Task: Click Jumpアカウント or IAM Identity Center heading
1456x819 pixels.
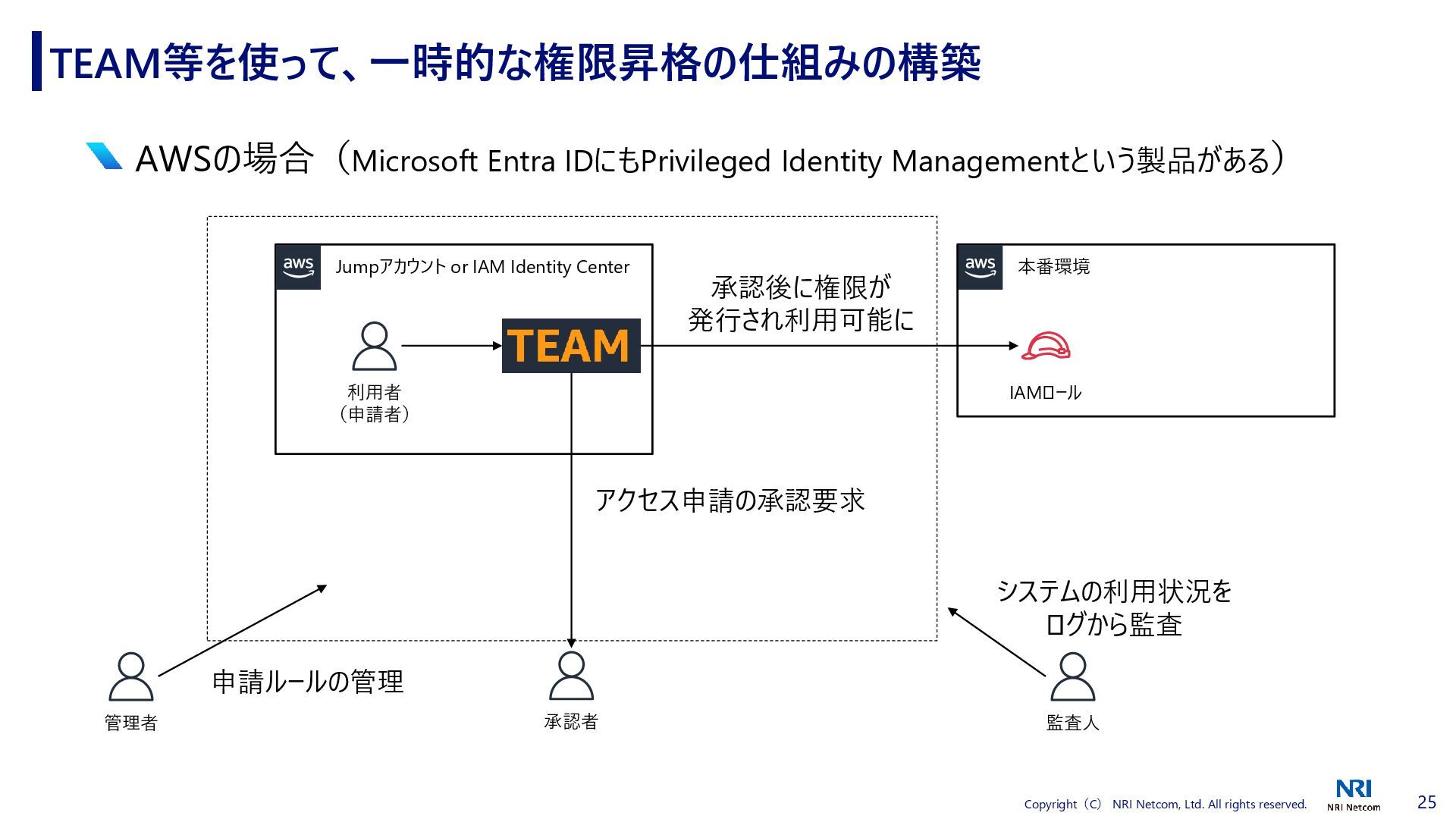Action: point(482,267)
